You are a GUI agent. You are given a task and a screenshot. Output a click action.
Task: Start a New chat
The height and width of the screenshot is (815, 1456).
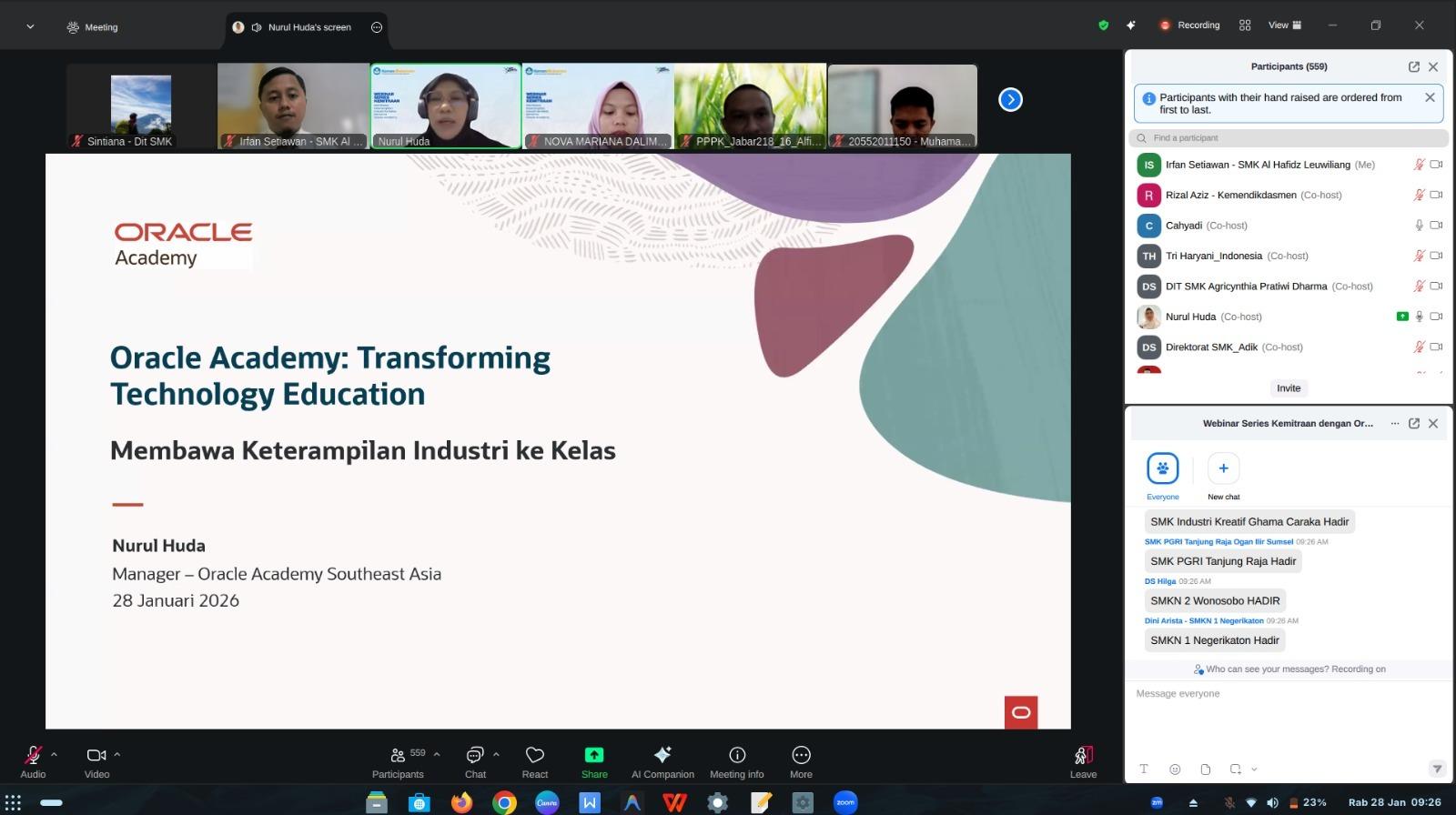tap(1223, 477)
